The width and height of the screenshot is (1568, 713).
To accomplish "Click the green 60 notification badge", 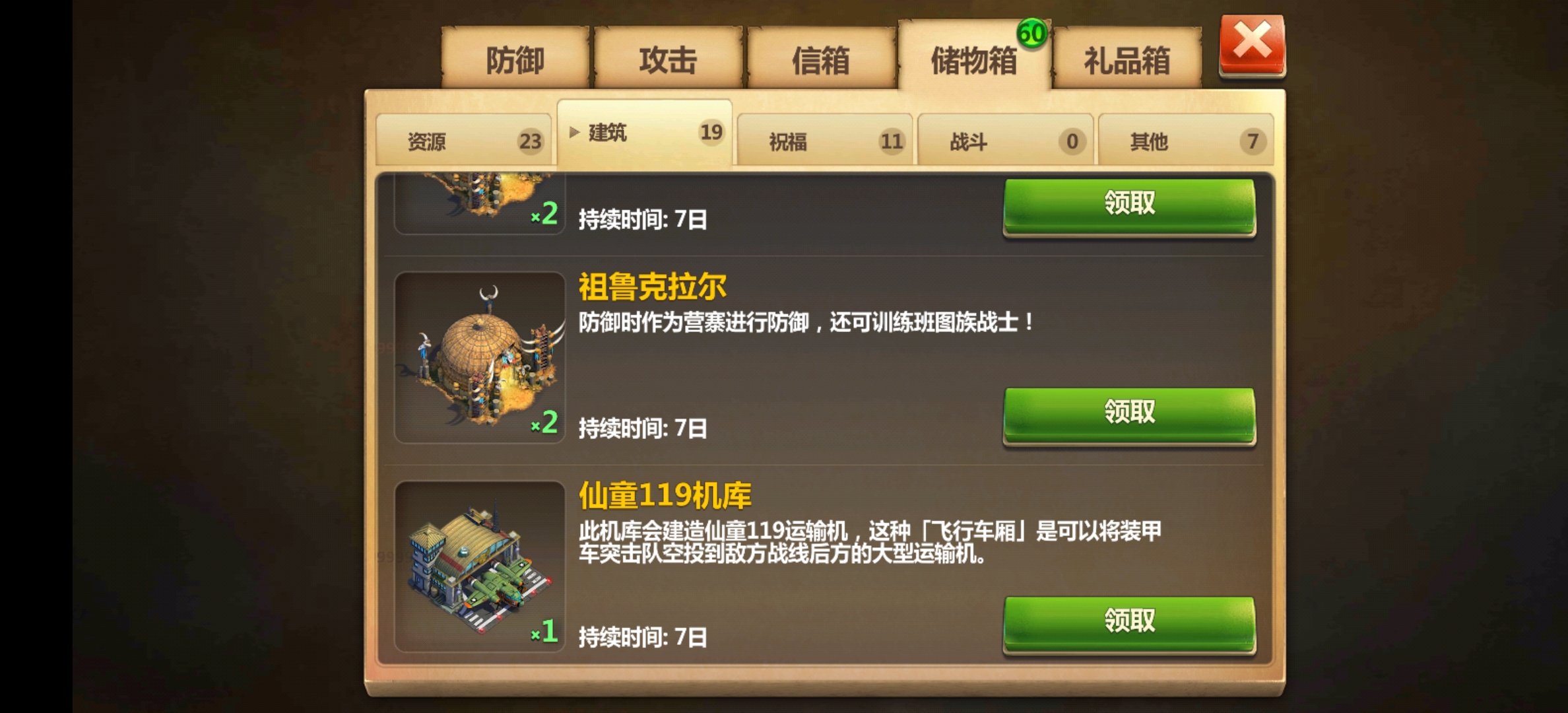I will tap(1031, 33).
